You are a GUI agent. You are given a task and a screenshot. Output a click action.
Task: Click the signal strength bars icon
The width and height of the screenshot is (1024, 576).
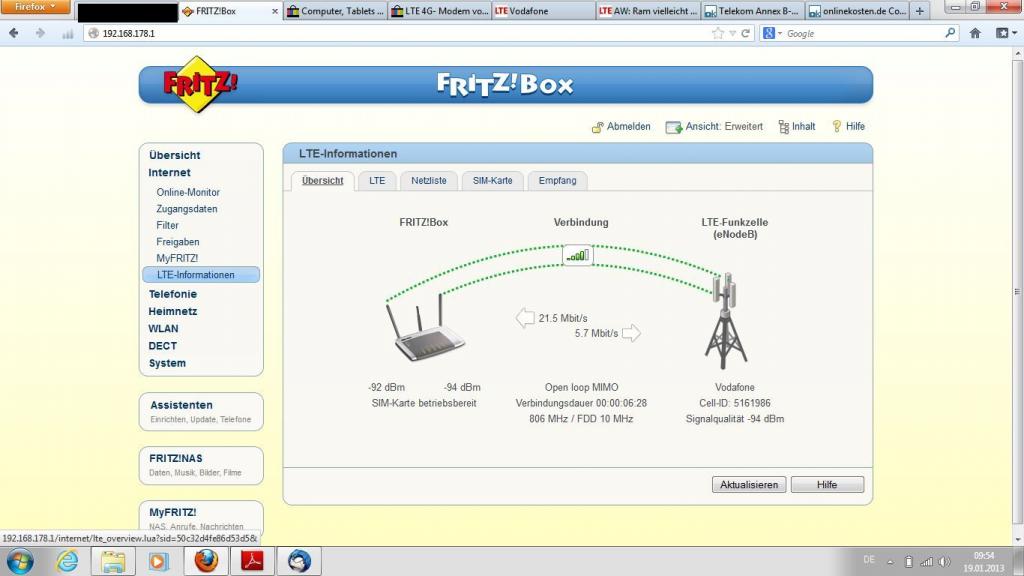(578, 255)
